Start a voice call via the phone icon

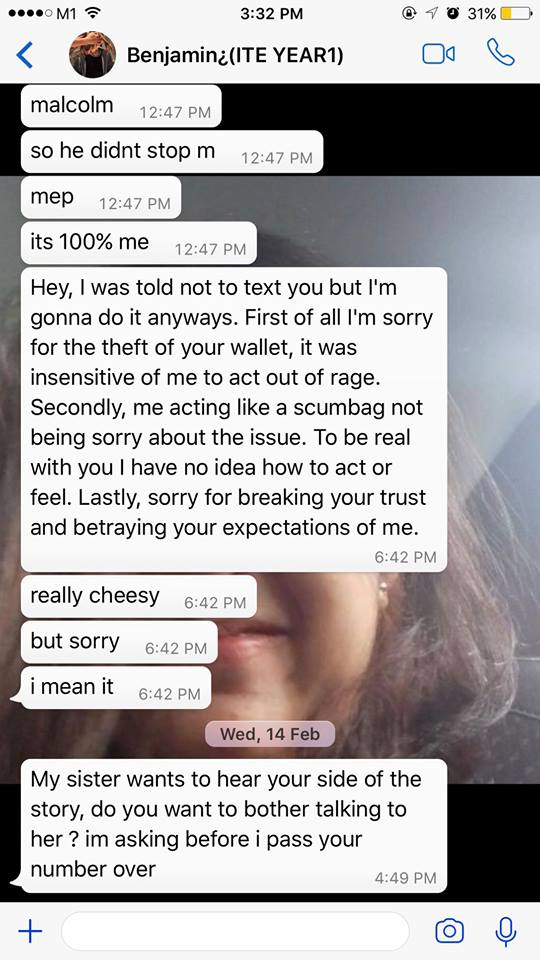[x=501, y=53]
